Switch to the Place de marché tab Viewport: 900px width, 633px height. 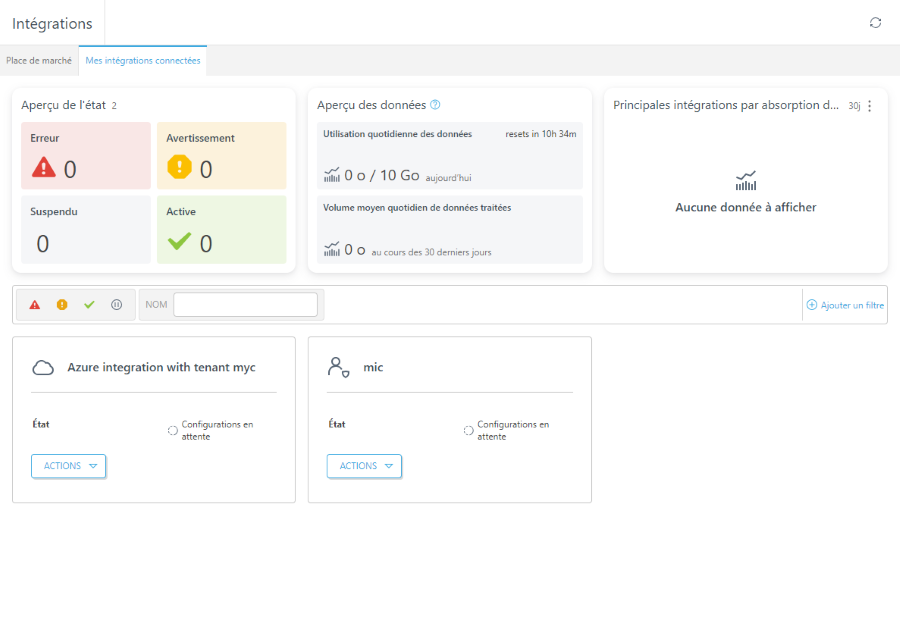coord(39,61)
